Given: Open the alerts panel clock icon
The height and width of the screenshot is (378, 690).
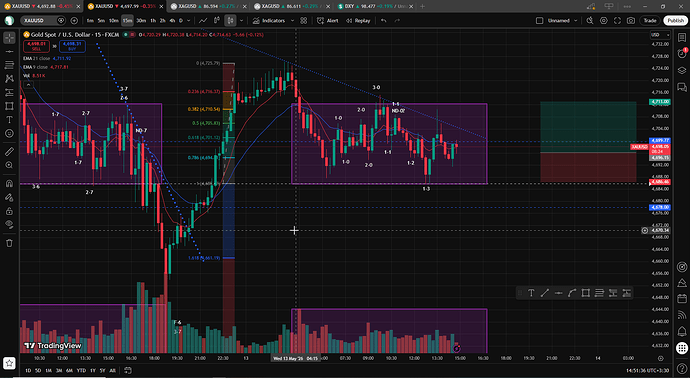Looking at the screenshot, I should tap(682, 54).
